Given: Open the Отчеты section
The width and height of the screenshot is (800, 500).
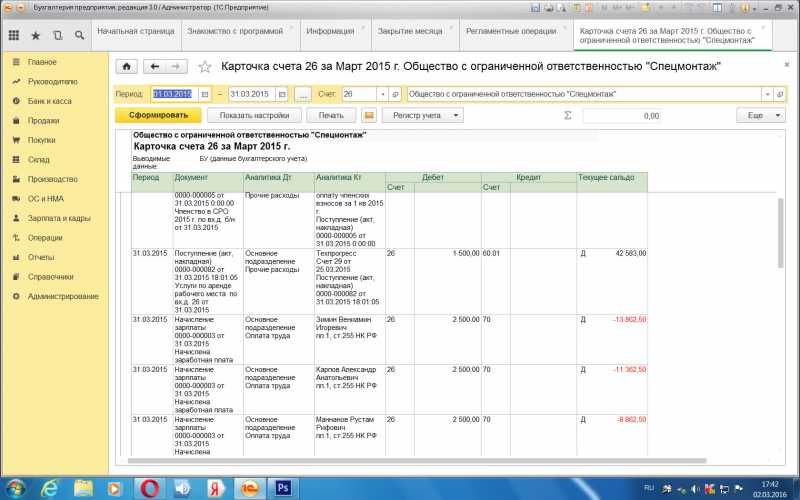Looking at the screenshot, I should click(41, 257).
